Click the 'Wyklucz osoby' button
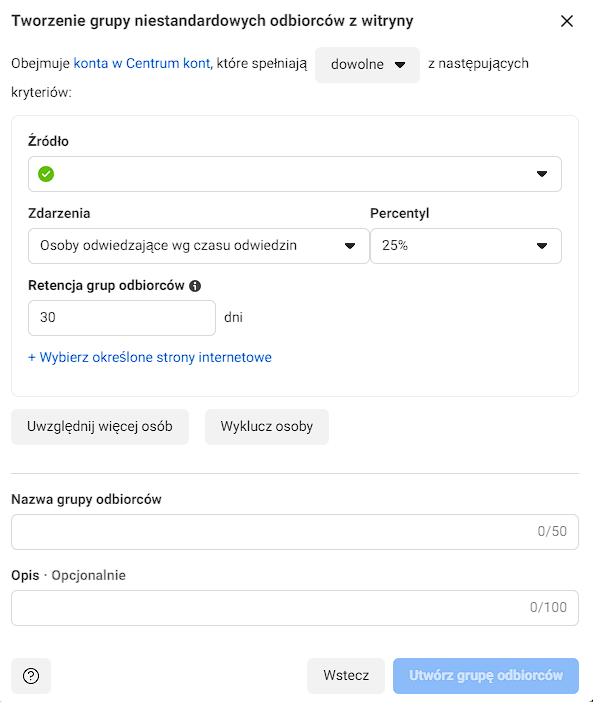 pos(267,427)
